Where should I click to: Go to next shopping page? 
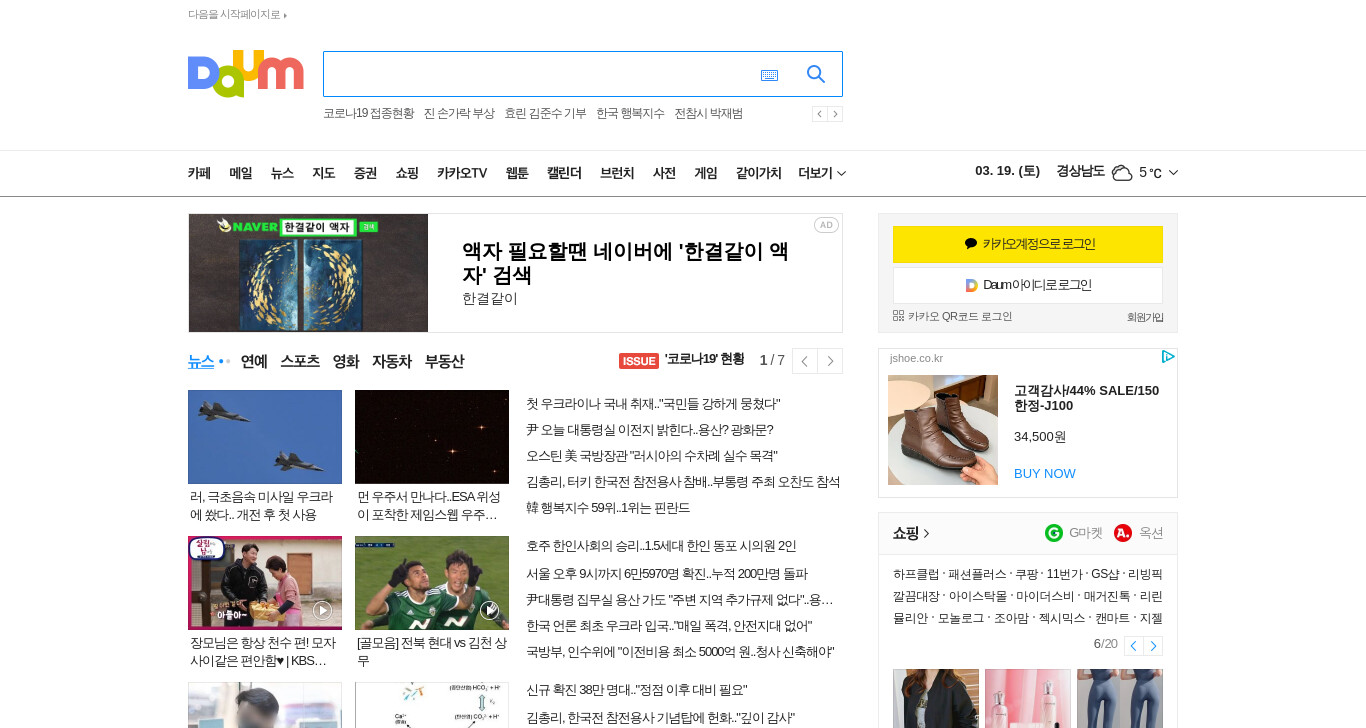(x=1153, y=646)
